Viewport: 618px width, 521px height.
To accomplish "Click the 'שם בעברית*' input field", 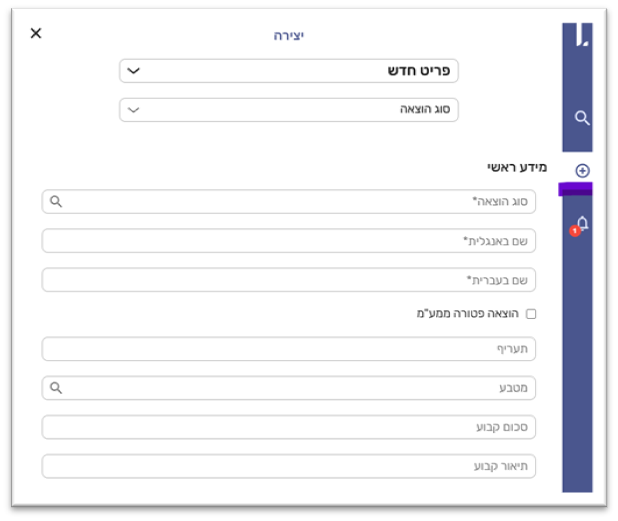I will click(288, 280).
